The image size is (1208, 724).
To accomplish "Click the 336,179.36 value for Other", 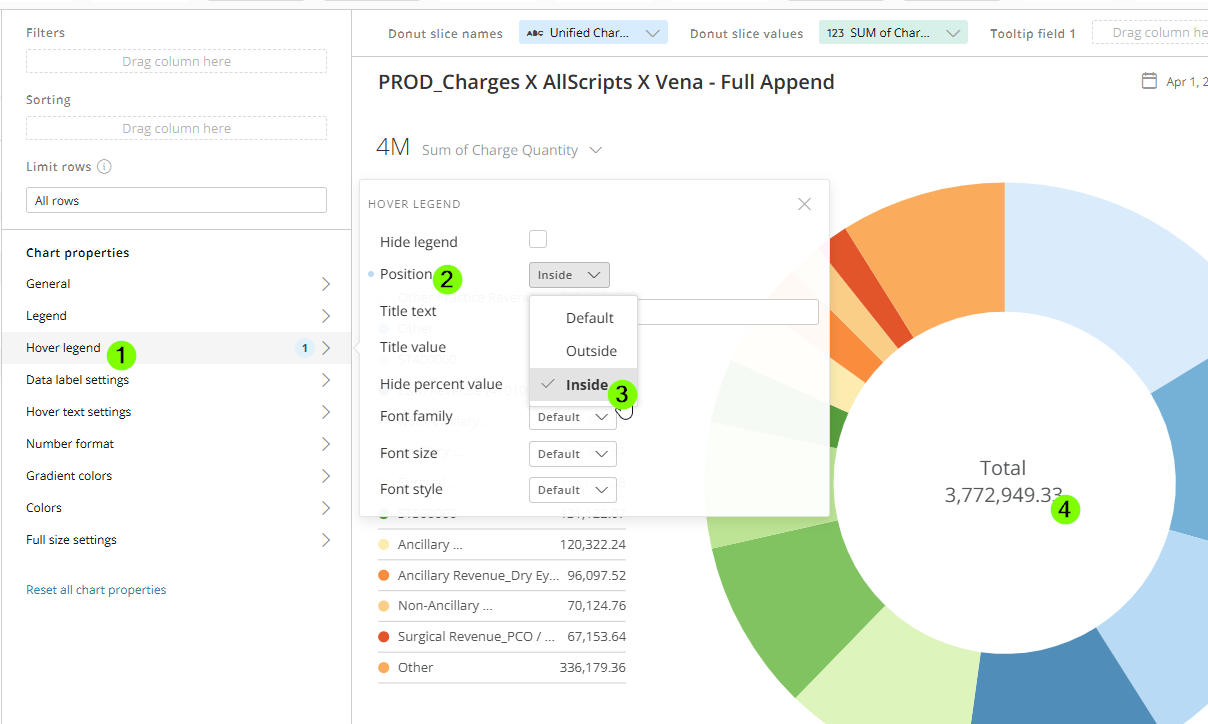I will [593, 668].
